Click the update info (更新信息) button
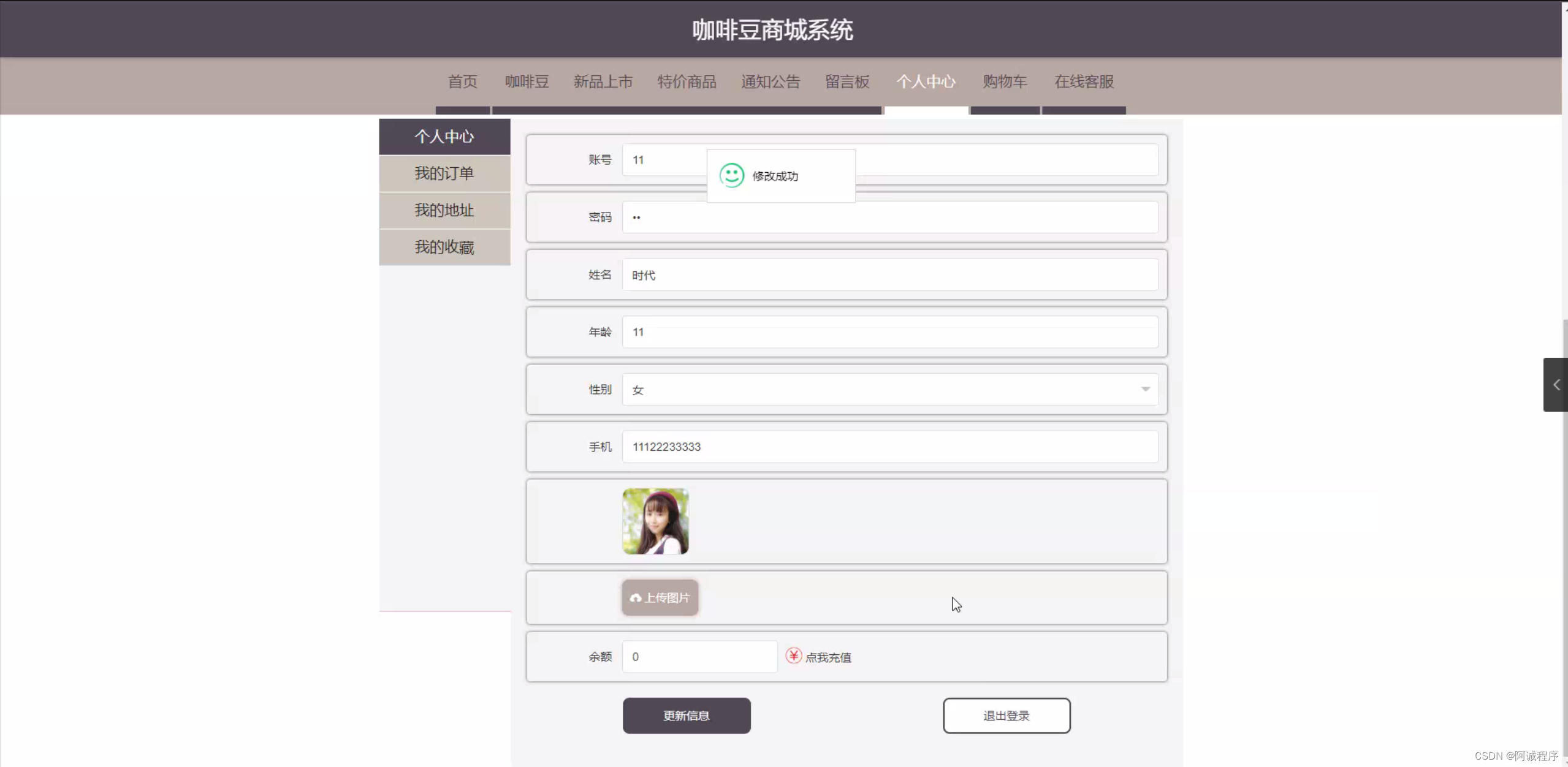The height and width of the screenshot is (767, 1568). click(686, 716)
